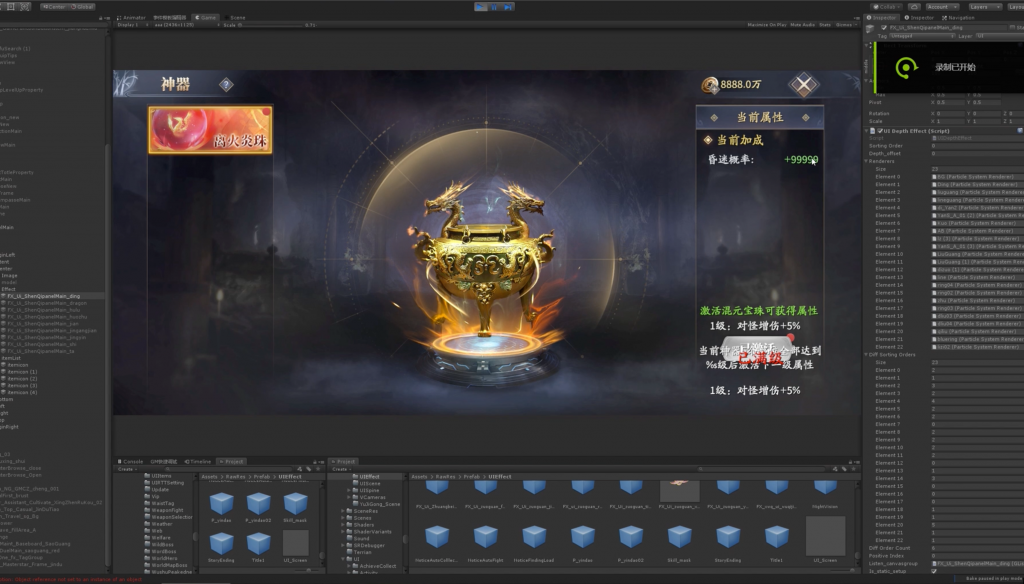Click the question mark help icon beside 神器
1024x584 pixels.
coord(226,84)
